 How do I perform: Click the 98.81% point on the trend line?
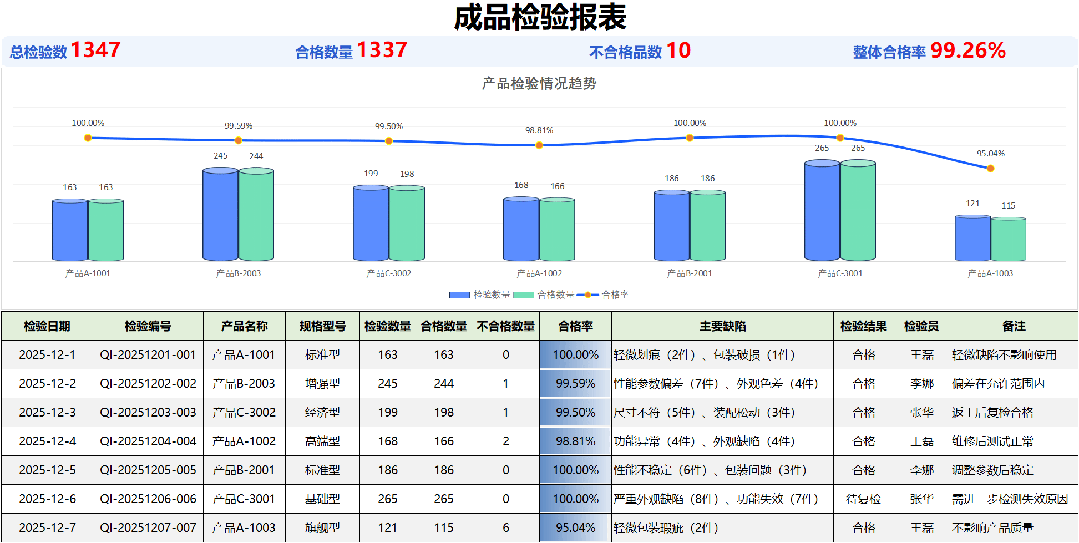tap(539, 145)
